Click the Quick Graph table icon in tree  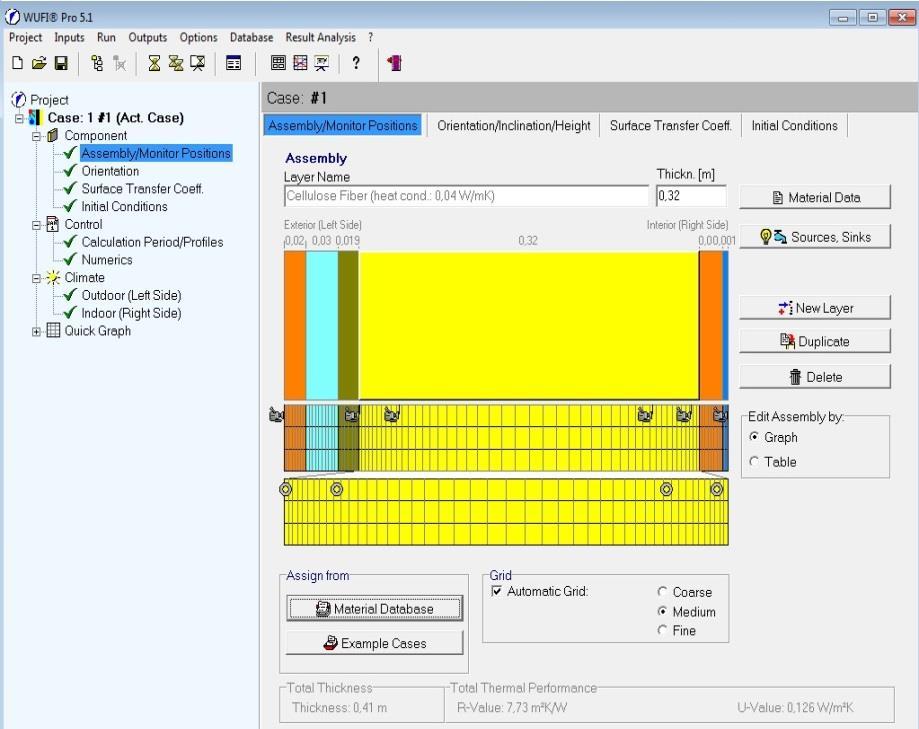(x=53, y=331)
